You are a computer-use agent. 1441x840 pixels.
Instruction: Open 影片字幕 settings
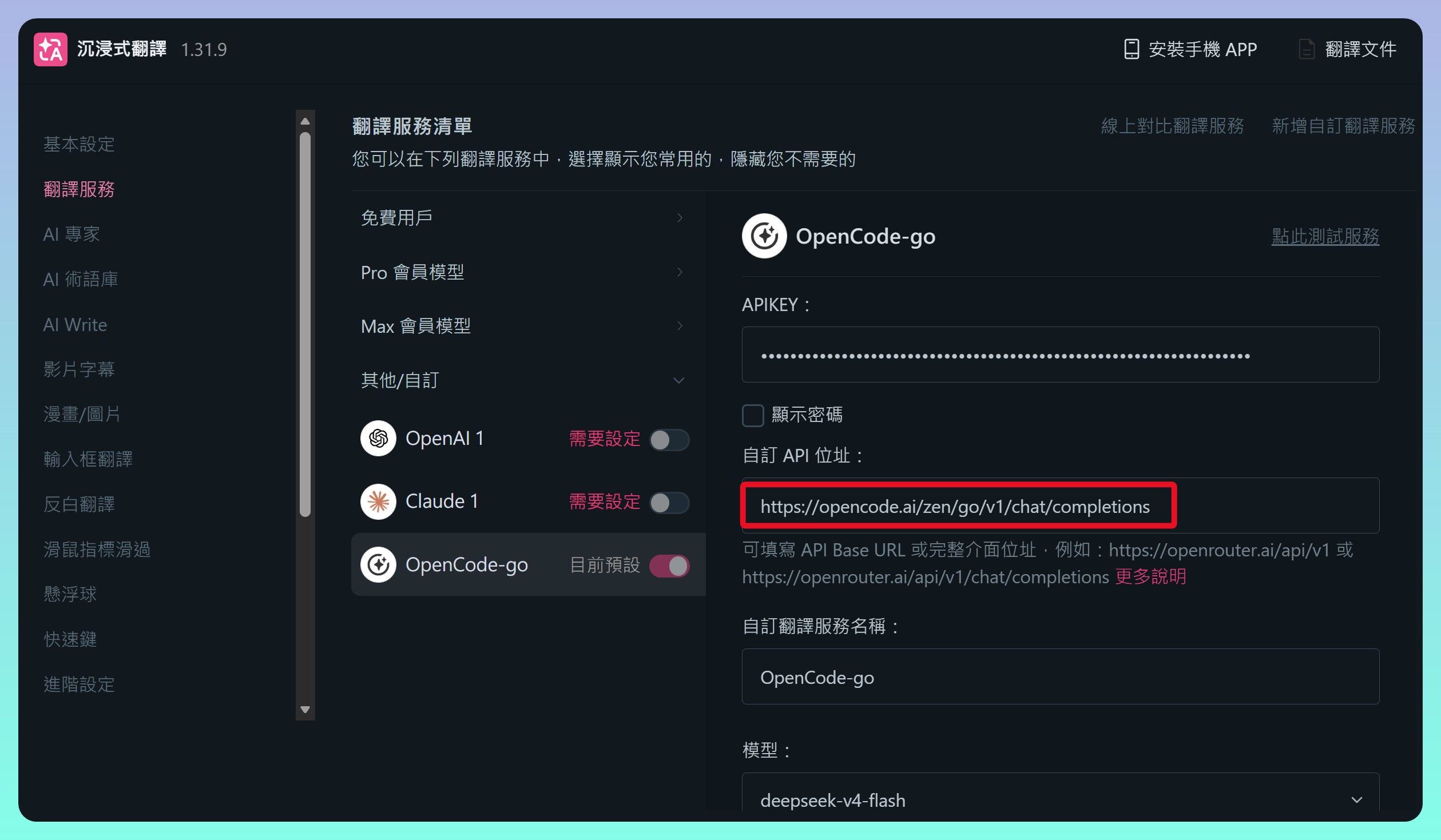tap(79, 369)
